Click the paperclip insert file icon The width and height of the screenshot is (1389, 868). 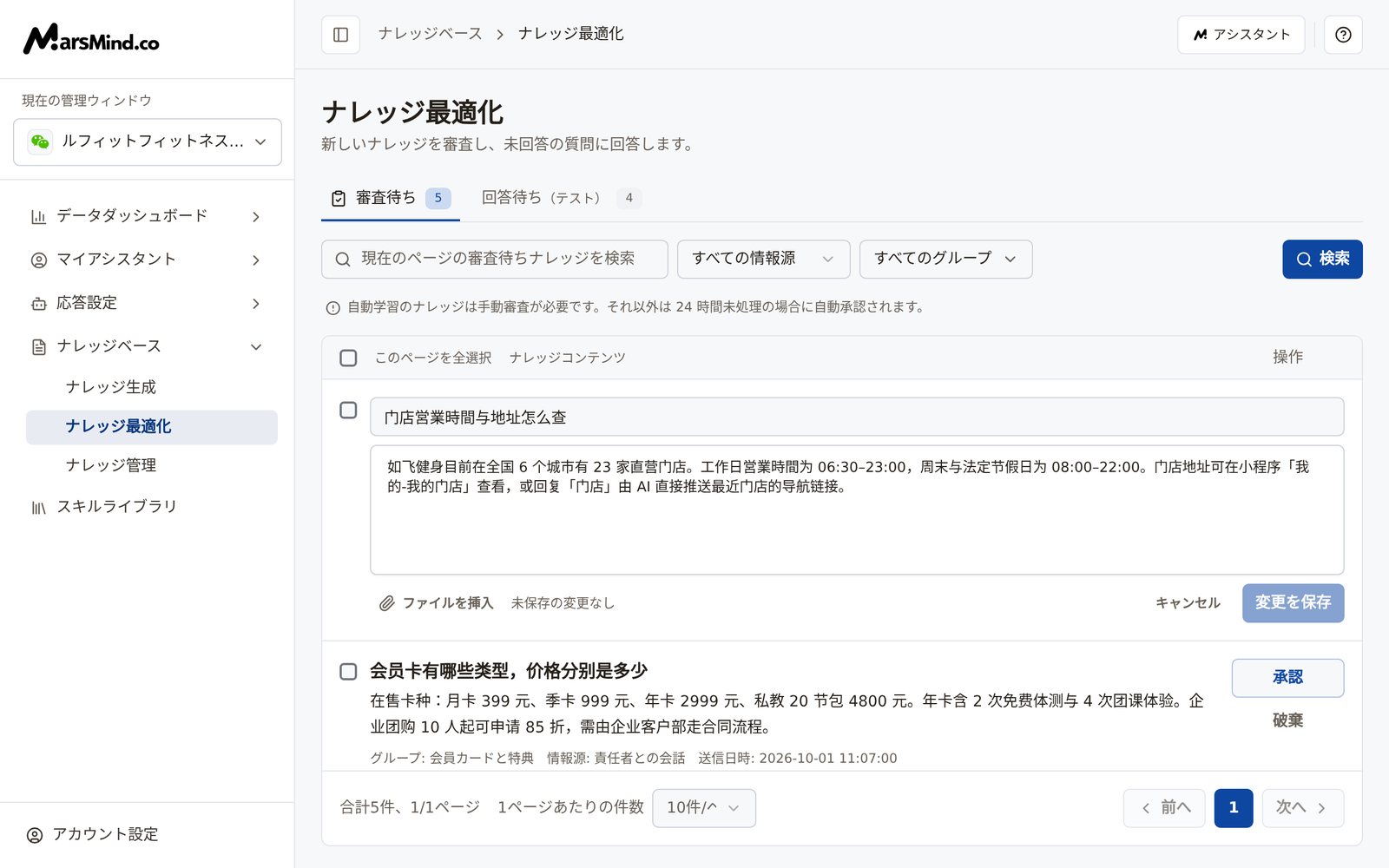coord(386,603)
